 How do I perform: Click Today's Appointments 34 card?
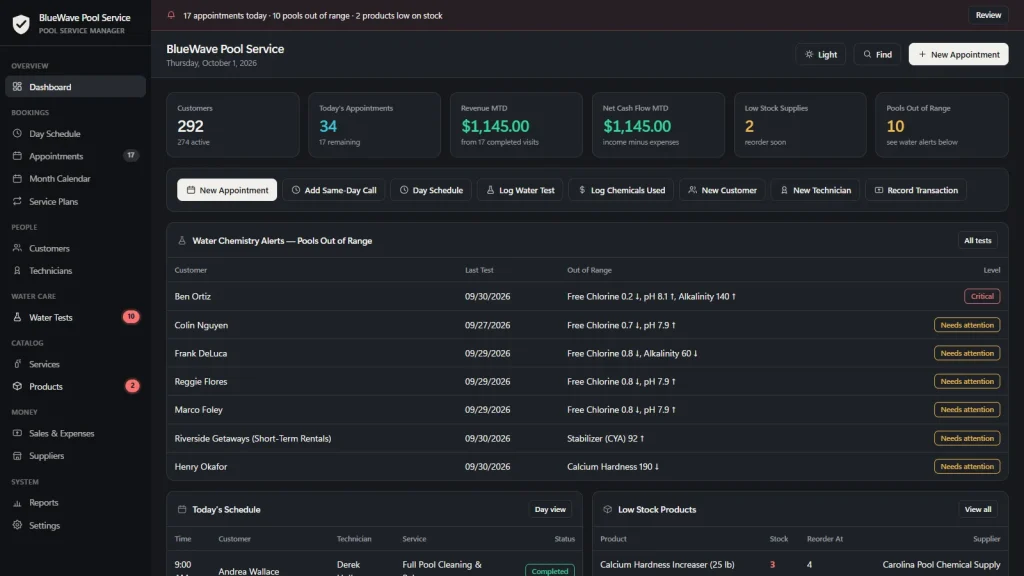point(374,125)
